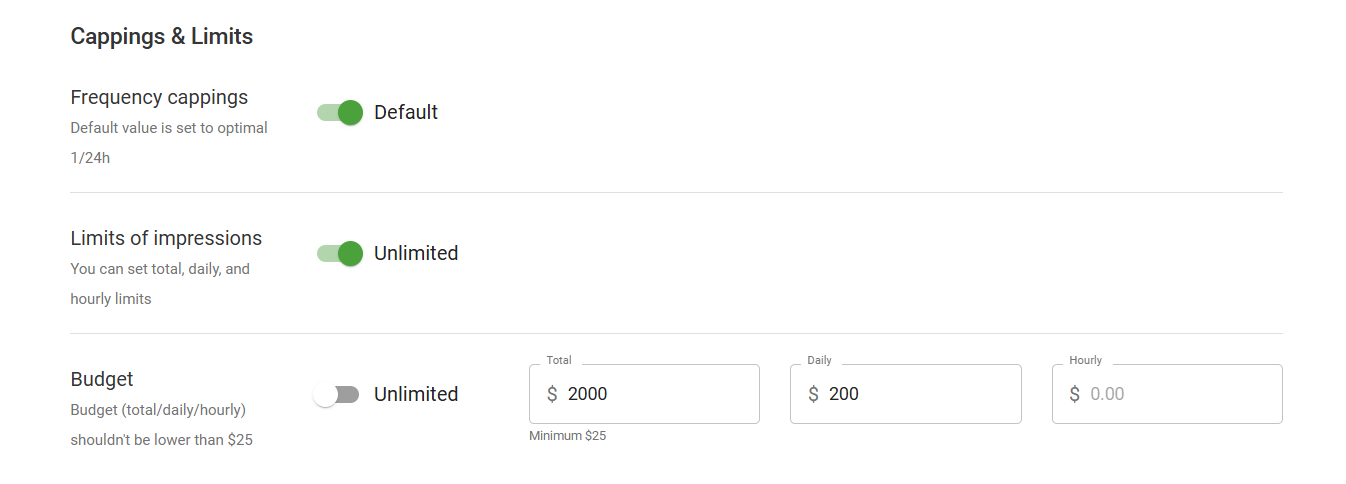The image size is (1346, 484).
Task: Toggle off the Frequency cappings Default switch
Action: click(x=339, y=113)
